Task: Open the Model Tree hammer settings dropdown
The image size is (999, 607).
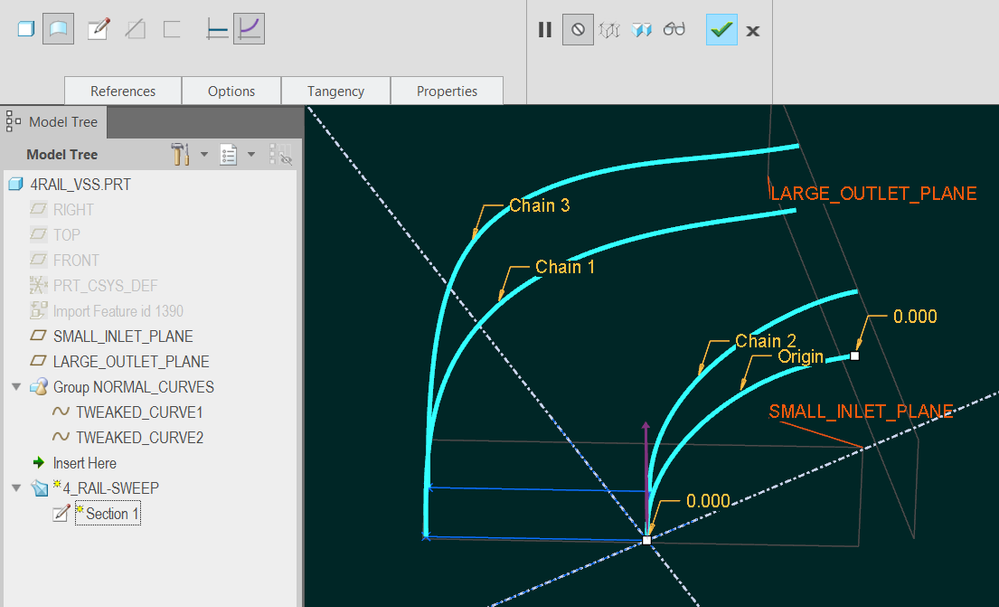Action: 203,155
